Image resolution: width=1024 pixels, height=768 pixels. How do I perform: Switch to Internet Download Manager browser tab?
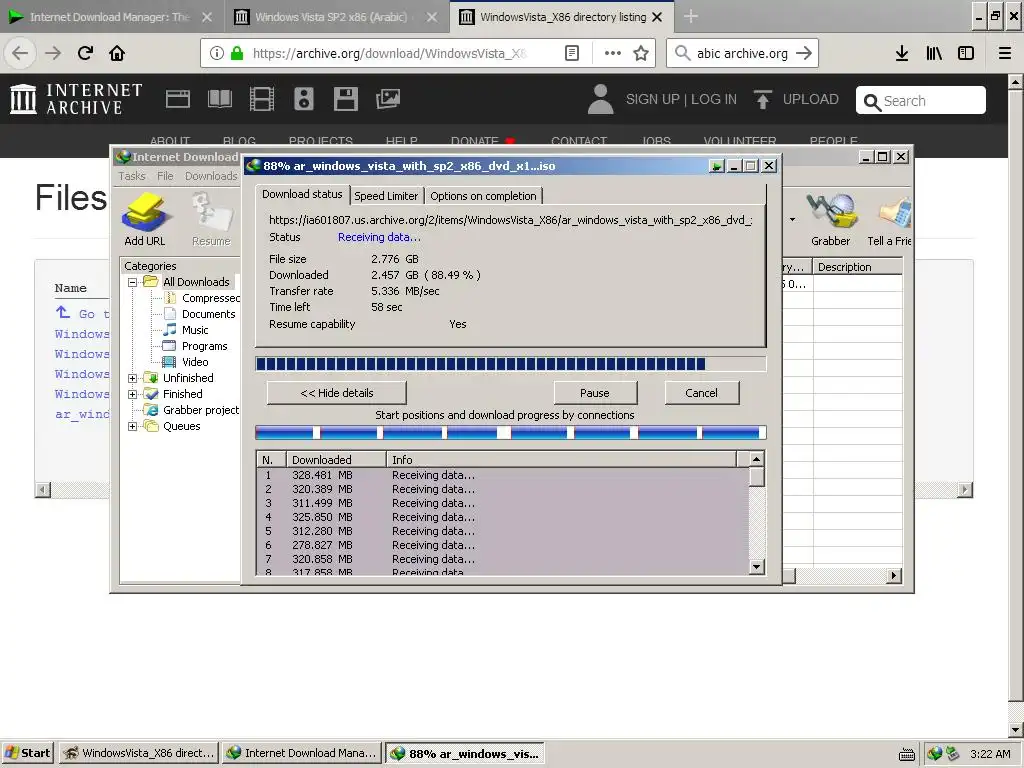point(108,17)
